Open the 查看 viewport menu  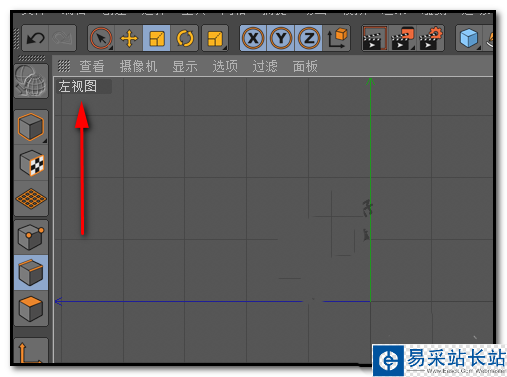92,66
